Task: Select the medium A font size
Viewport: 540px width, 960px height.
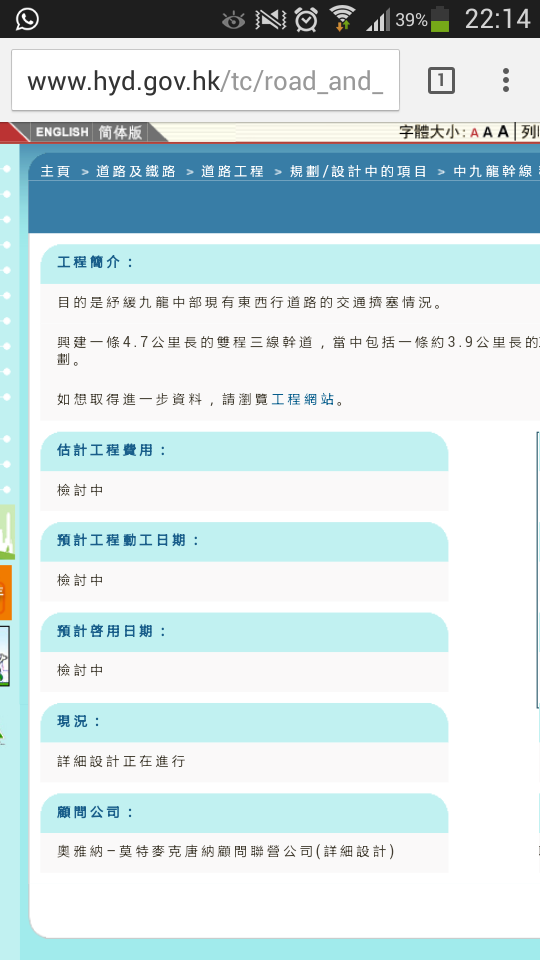Action: (487, 132)
